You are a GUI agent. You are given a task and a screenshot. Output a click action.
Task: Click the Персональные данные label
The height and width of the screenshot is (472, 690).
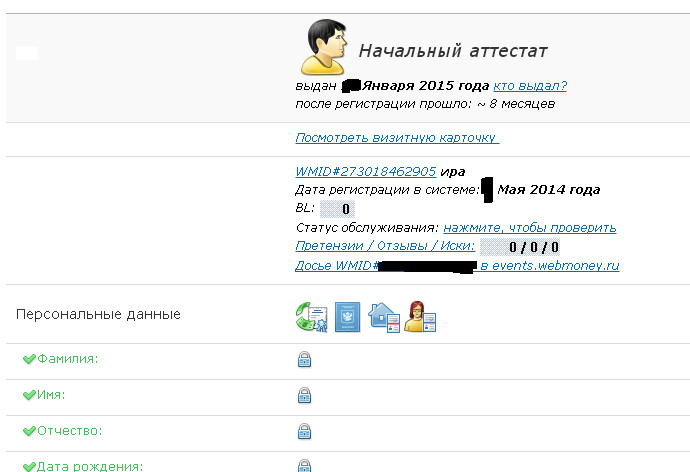(98, 315)
